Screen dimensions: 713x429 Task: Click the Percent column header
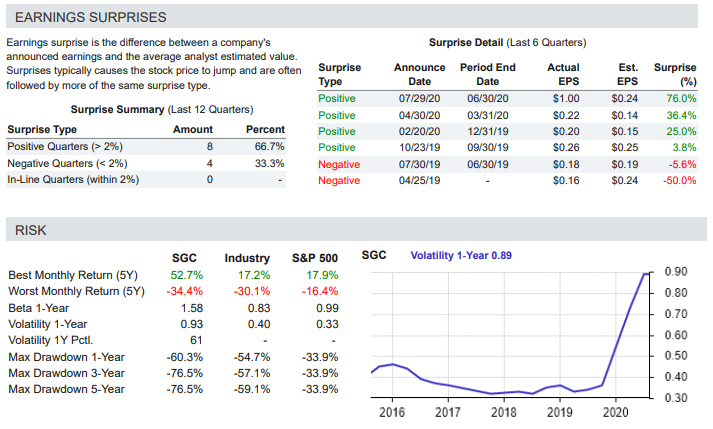pos(265,130)
